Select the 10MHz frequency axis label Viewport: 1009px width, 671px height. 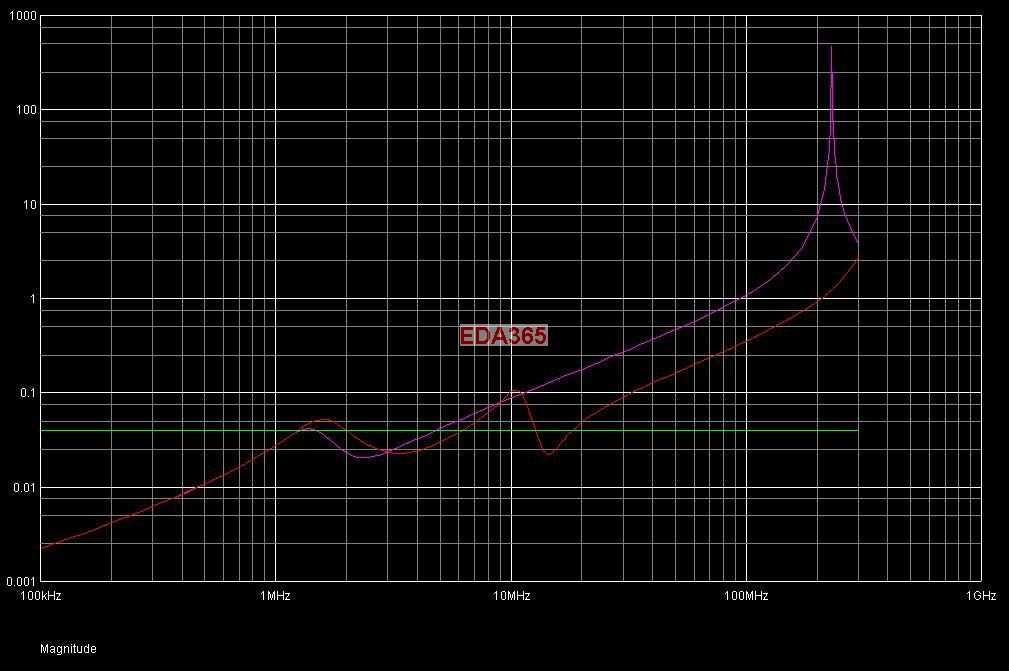512,596
